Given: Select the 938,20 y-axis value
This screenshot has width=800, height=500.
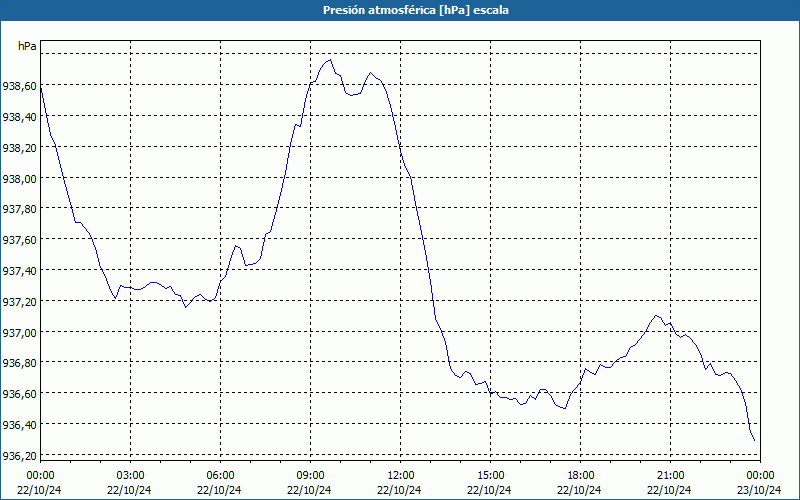Looking at the screenshot, I should [19, 148].
